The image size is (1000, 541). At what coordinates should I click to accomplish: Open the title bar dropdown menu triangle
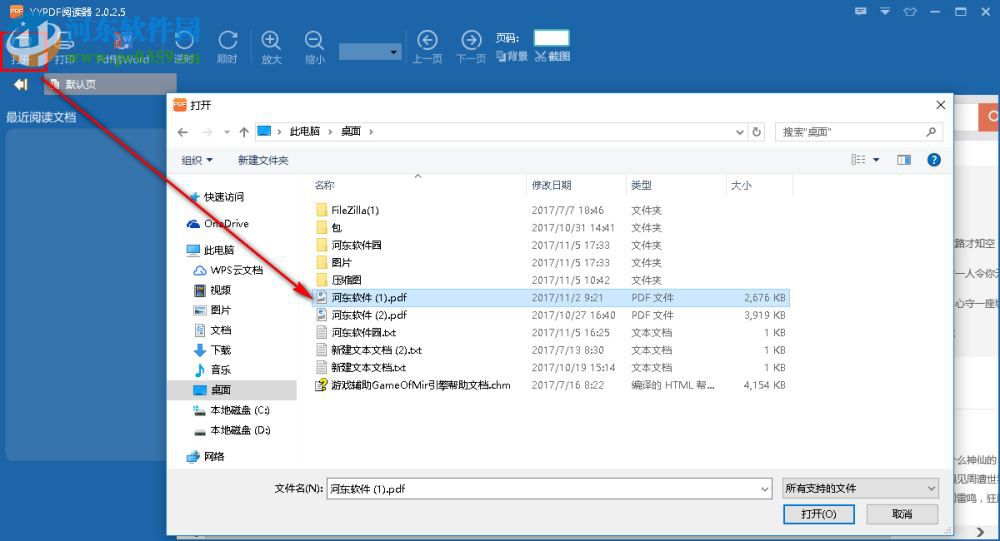[885, 11]
